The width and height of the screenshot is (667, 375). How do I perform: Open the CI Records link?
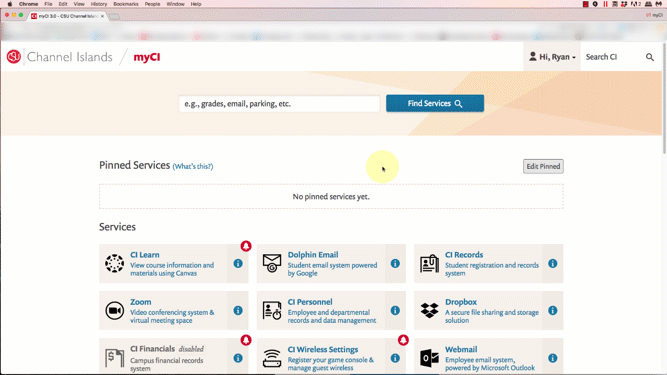(464, 255)
